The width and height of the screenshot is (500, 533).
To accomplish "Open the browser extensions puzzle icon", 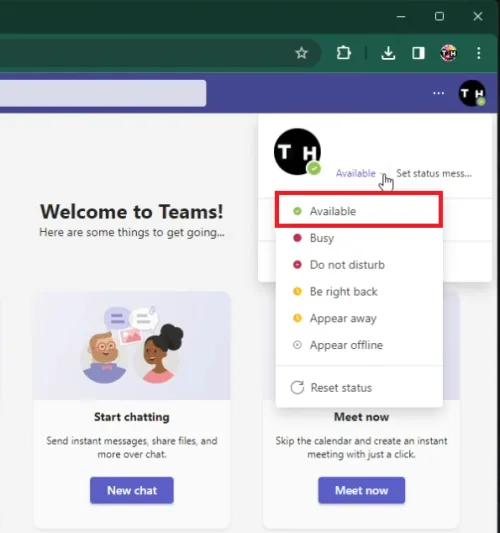I will 344,53.
